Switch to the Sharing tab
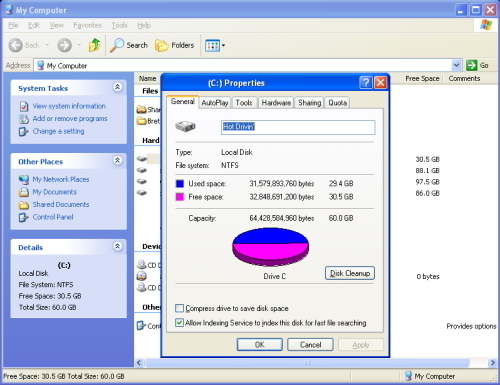Viewport: 500px width, 385px height. coord(309,103)
